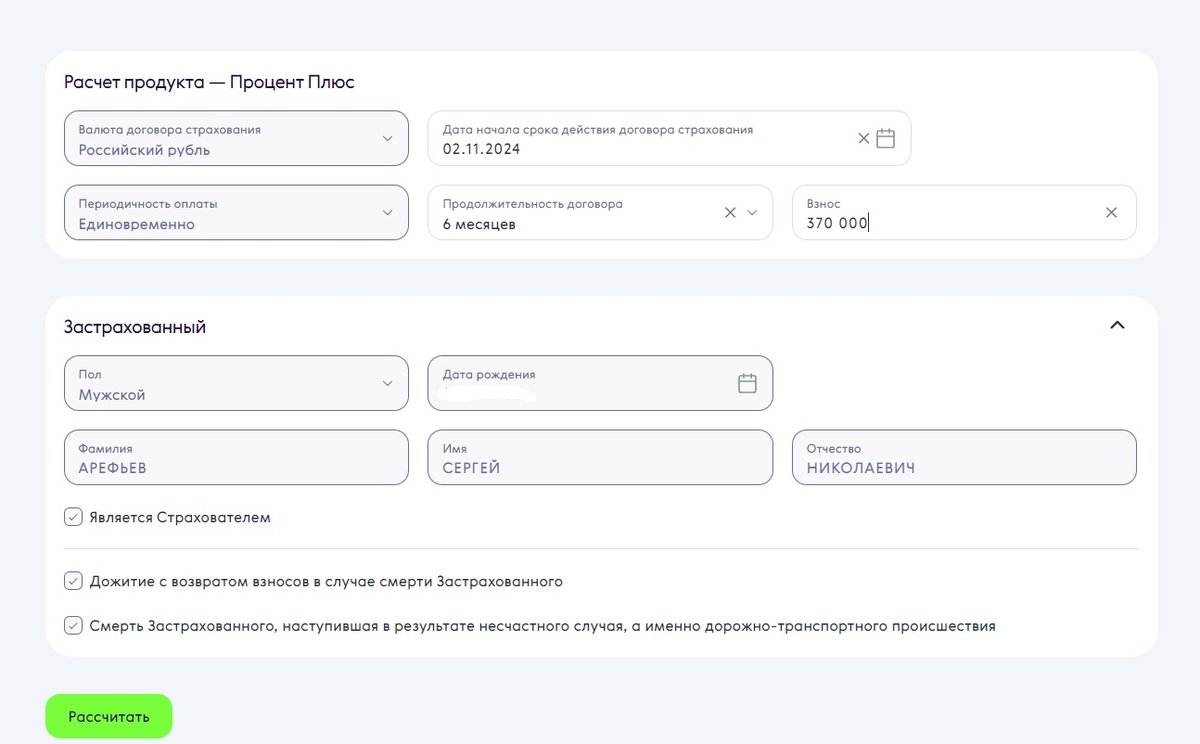Click the arrow icon on currency field
This screenshot has height=744, width=1200.
coord(389,138)
